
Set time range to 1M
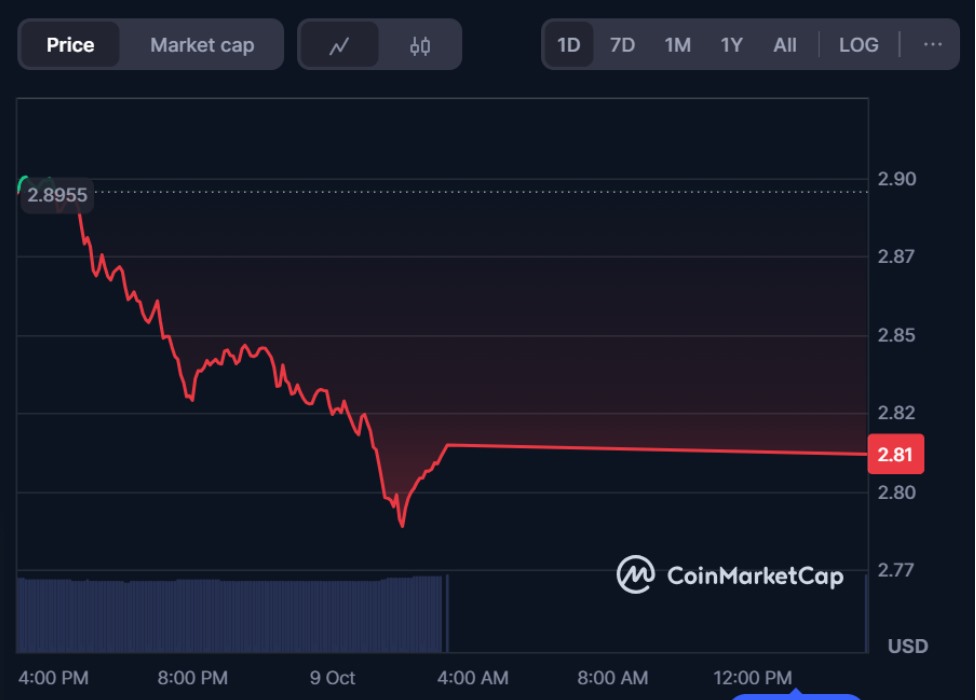677,45
